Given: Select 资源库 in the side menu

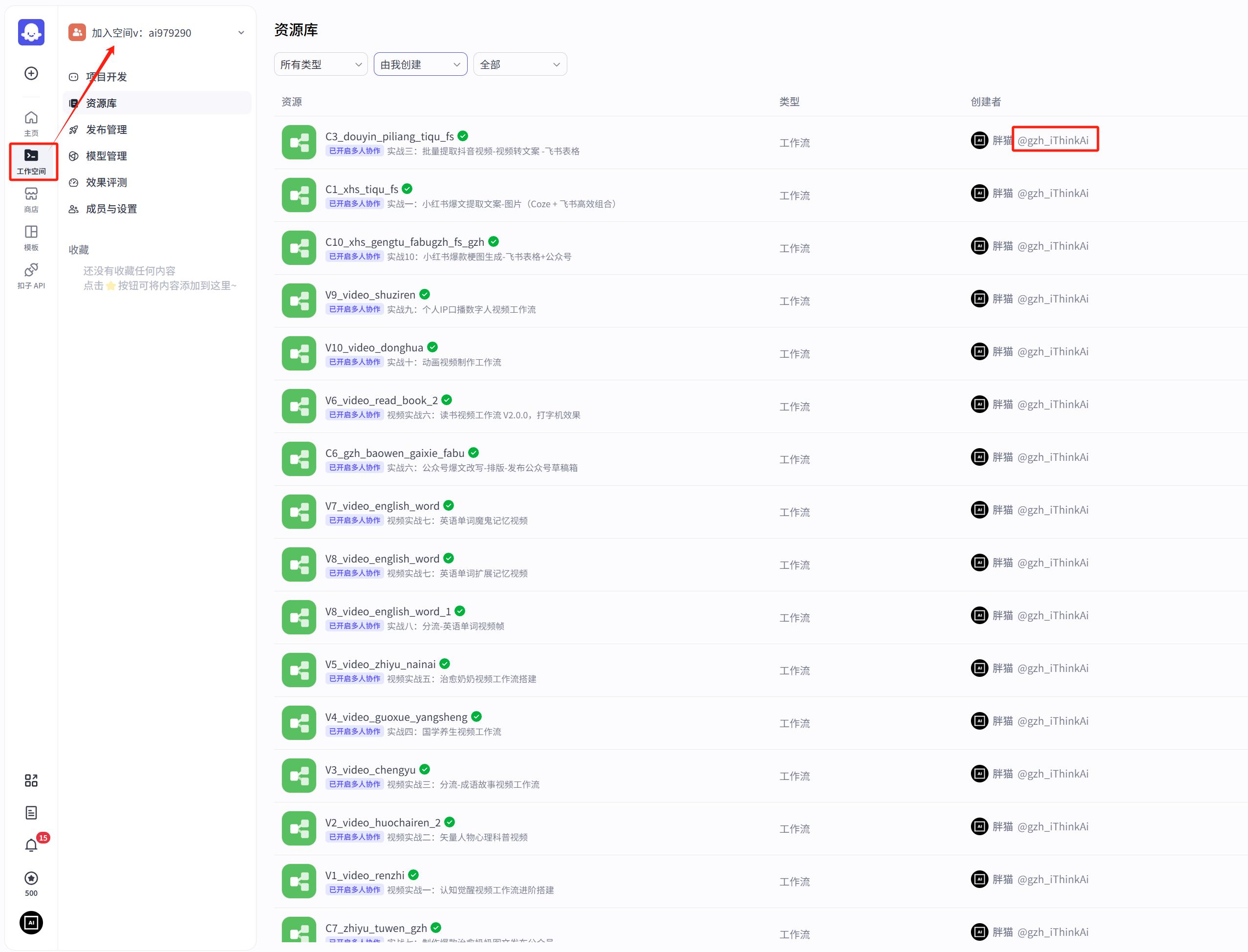Looking at the screenshot, I should click(x=157, y=103).
